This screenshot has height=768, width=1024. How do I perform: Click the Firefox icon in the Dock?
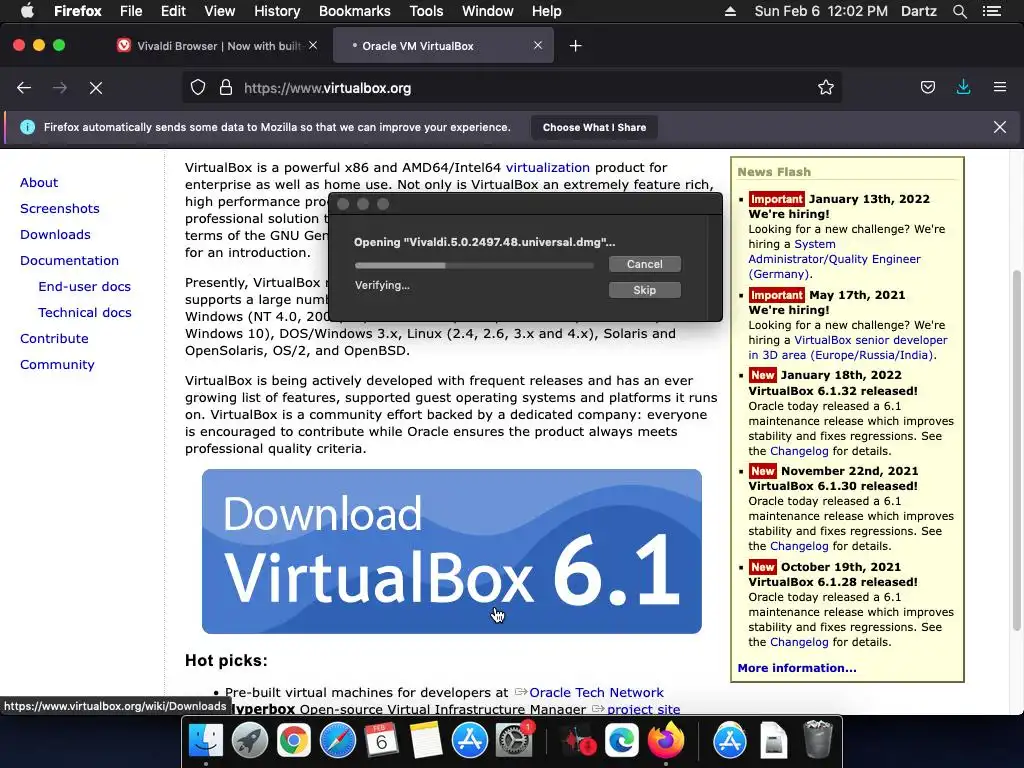[665, 740]
